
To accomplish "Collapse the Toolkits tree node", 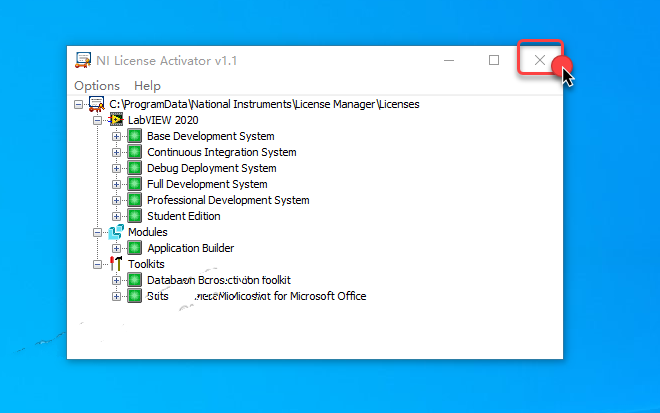I will click(97, 264).
